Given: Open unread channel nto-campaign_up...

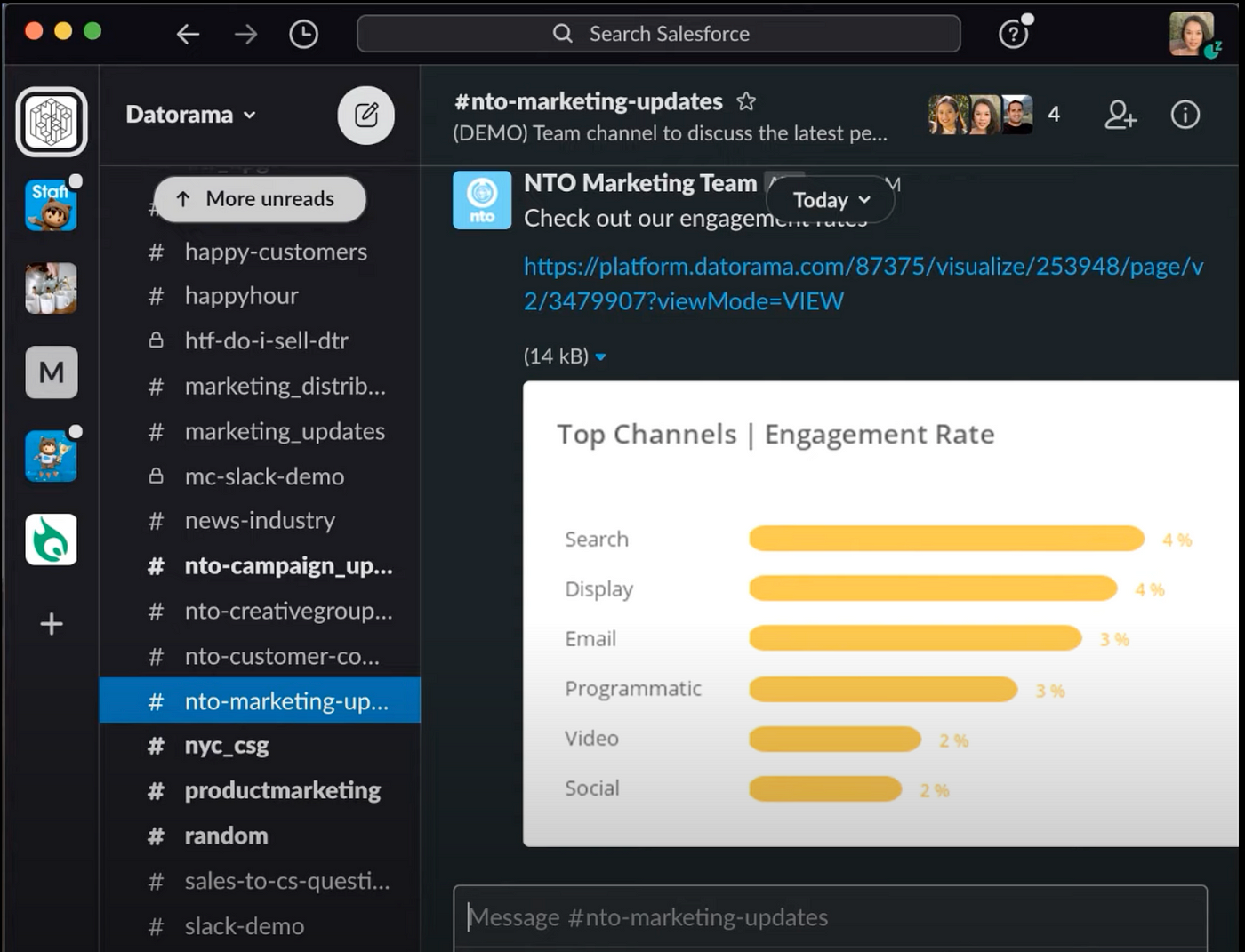Looking at the screenshot, I should [x=260, y=566].
